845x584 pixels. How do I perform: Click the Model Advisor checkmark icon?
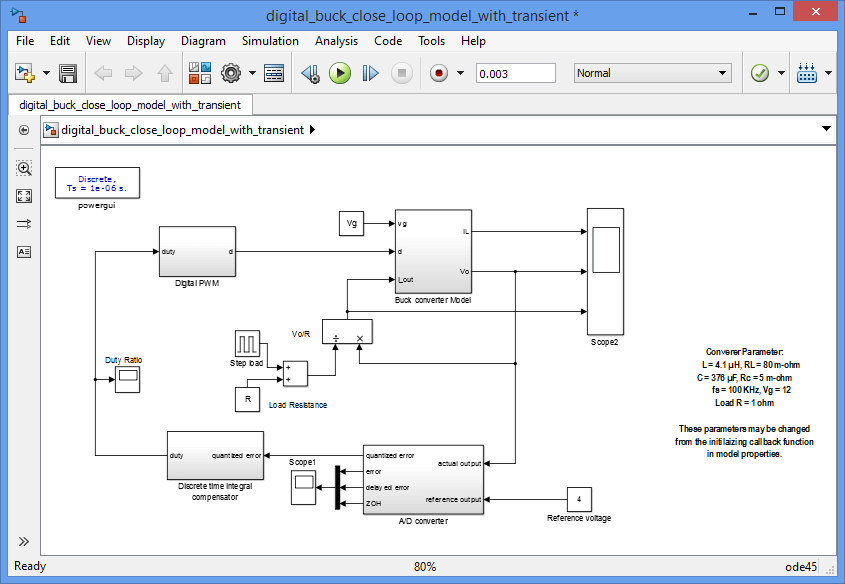pyautogui.click(x=760, y=73)
